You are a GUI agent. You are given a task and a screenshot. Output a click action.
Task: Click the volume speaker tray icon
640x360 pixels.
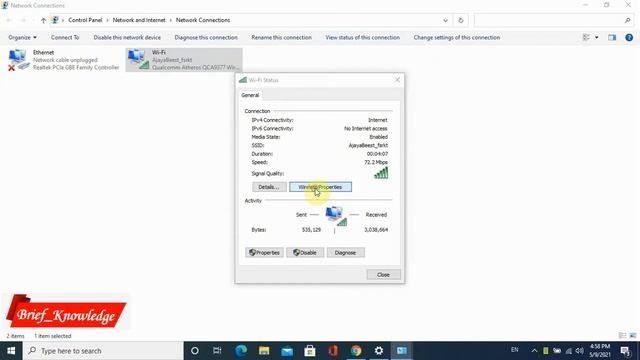[x=580, y=351]
